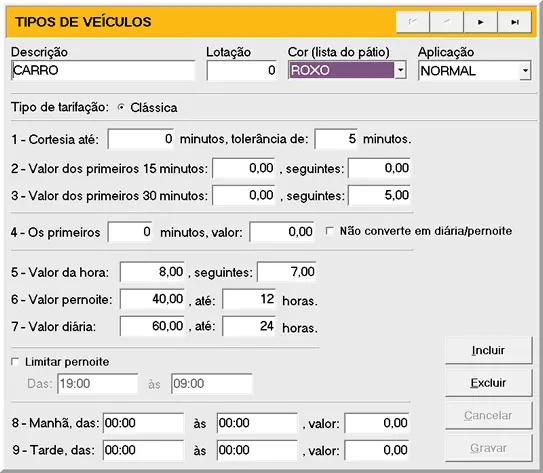Enable Não converte em diária/pernoite checkbox
Viewport: 543px width, 473px height.
(x=330, y=231)
